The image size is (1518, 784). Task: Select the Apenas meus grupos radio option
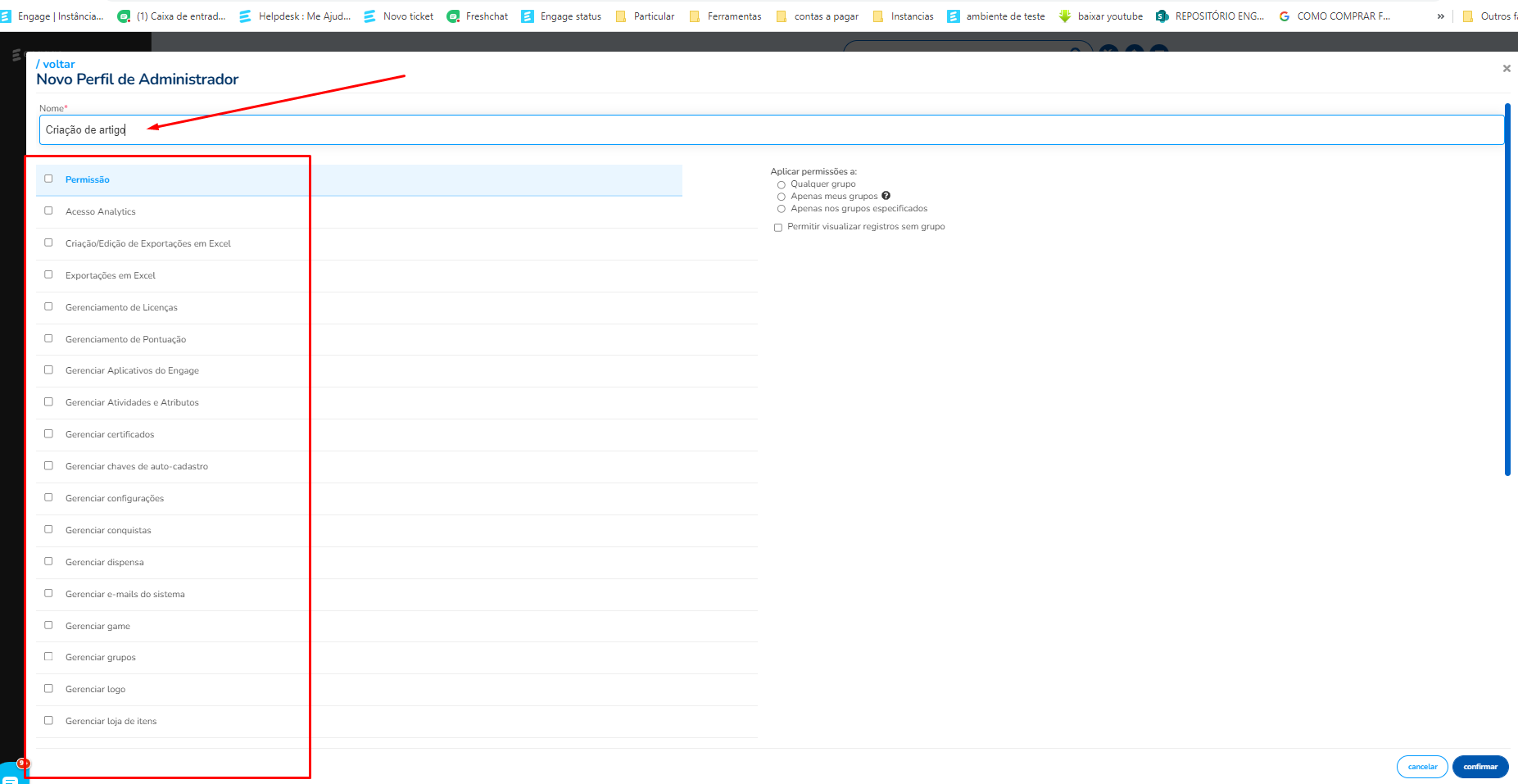click(x=782, y=197)
